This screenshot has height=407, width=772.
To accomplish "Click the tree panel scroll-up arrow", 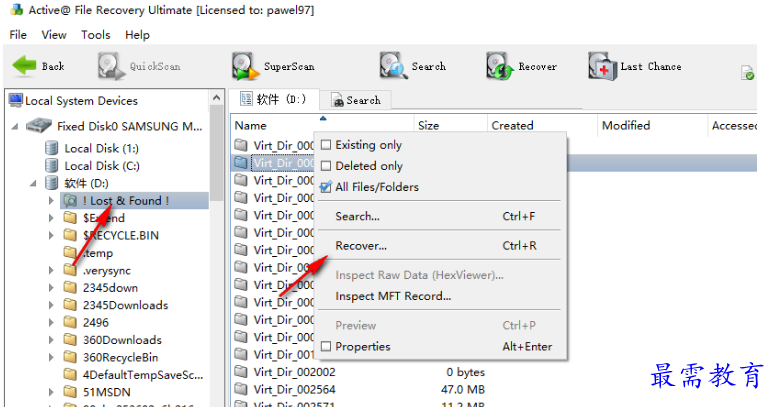I will [217, 97].
